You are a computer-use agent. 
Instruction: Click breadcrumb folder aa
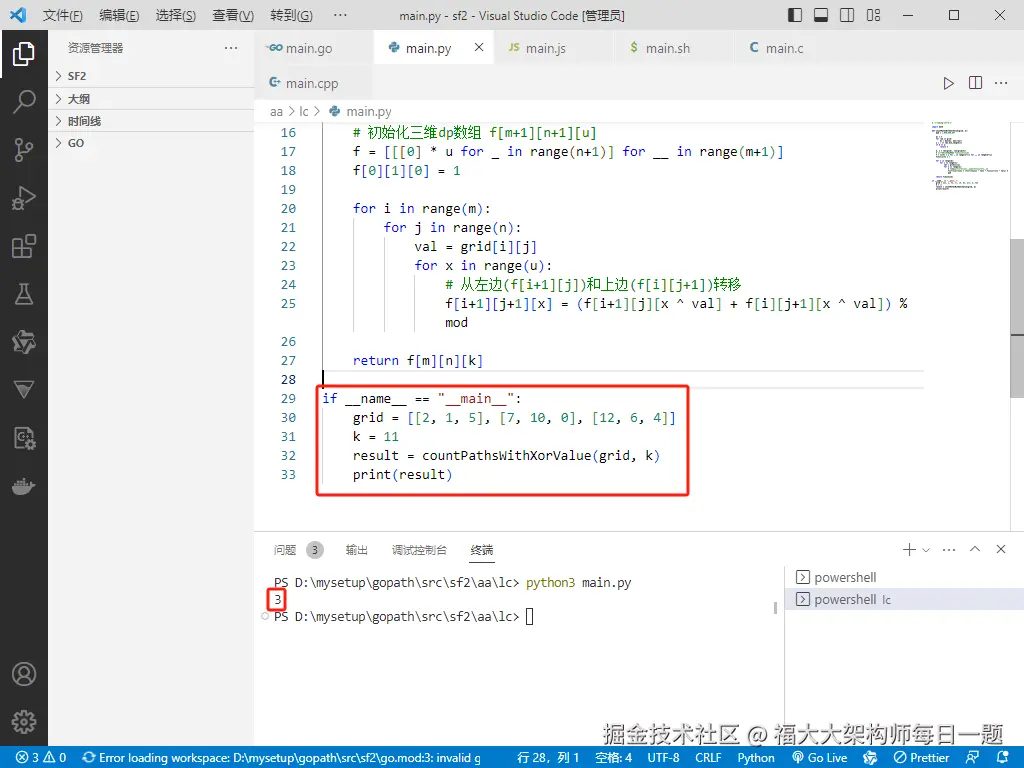(276, 112)
